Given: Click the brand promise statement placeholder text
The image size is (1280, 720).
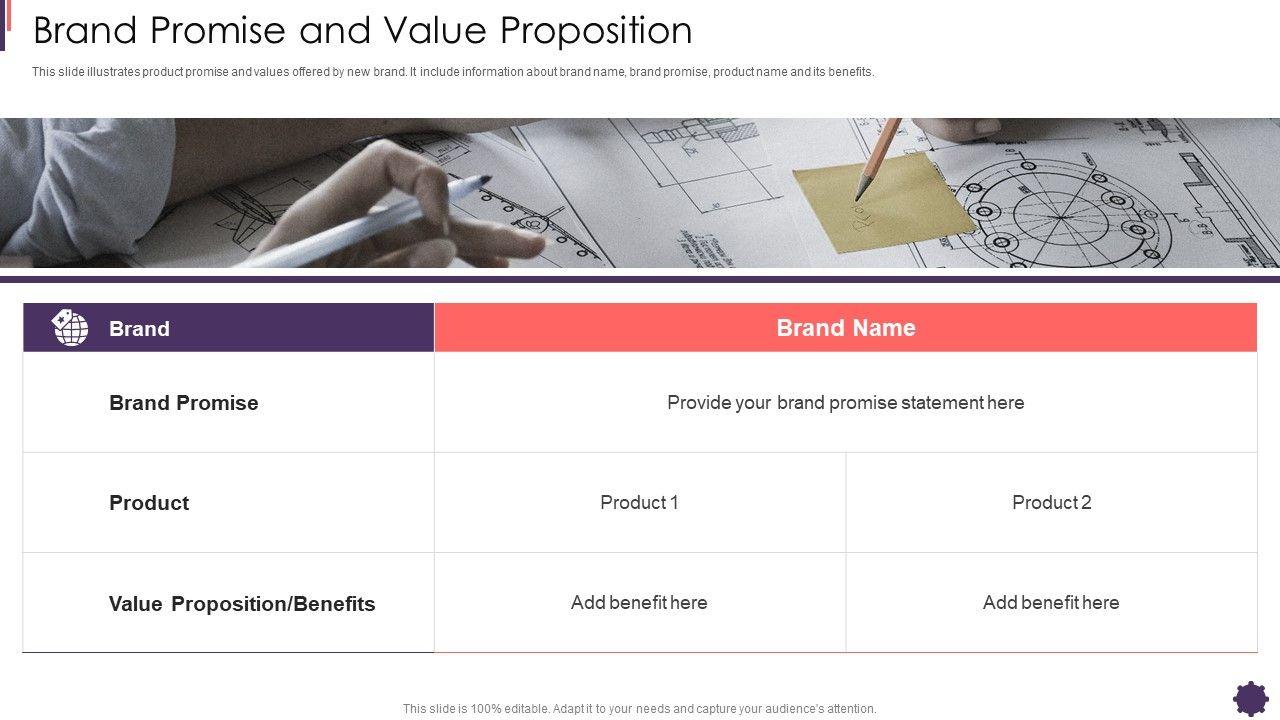Looking at the screenshot, I should tap(845, 403).
